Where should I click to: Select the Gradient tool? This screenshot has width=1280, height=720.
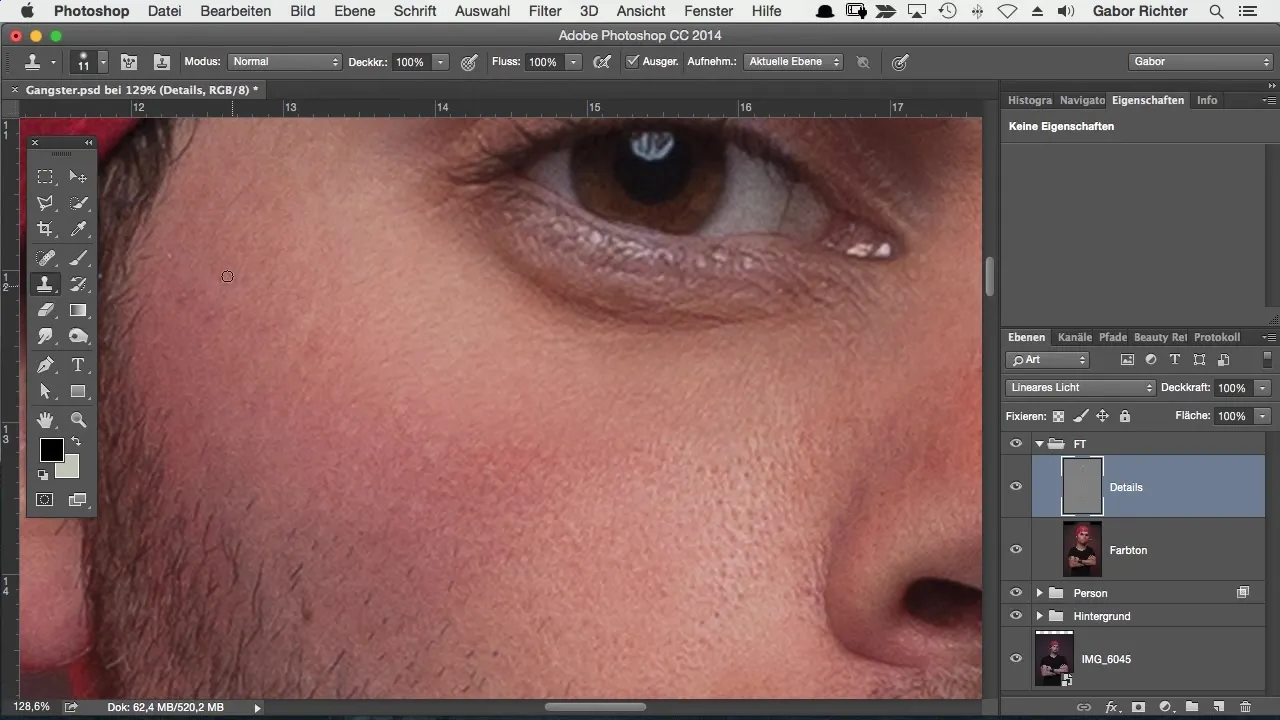coord(78,311)
